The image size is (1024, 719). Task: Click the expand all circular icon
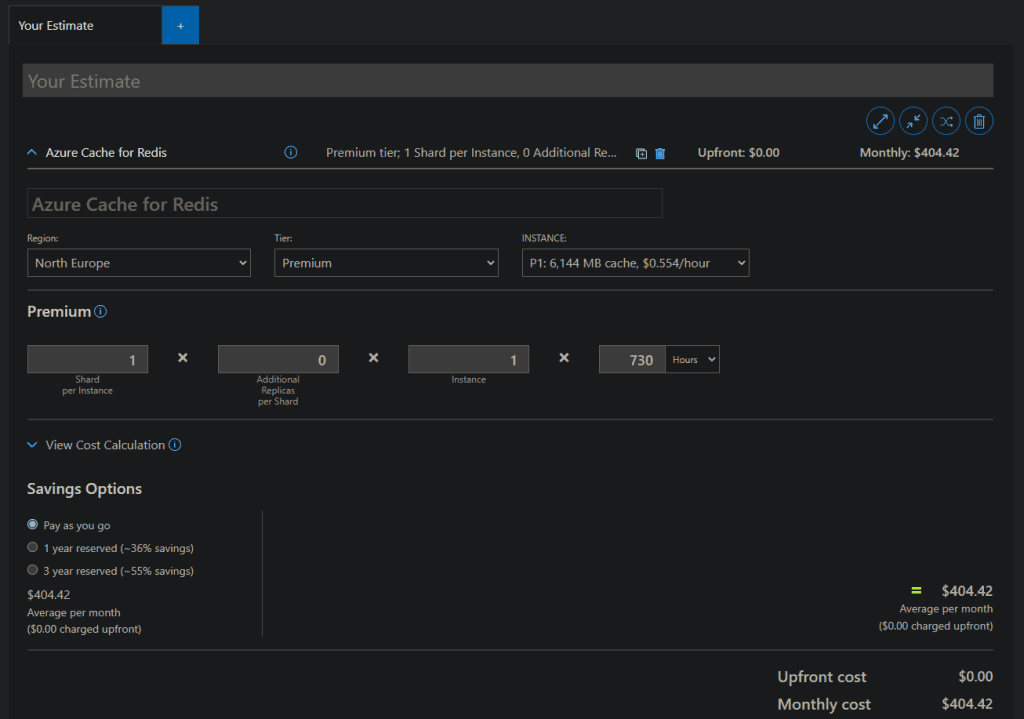click(x=880, y=121)
